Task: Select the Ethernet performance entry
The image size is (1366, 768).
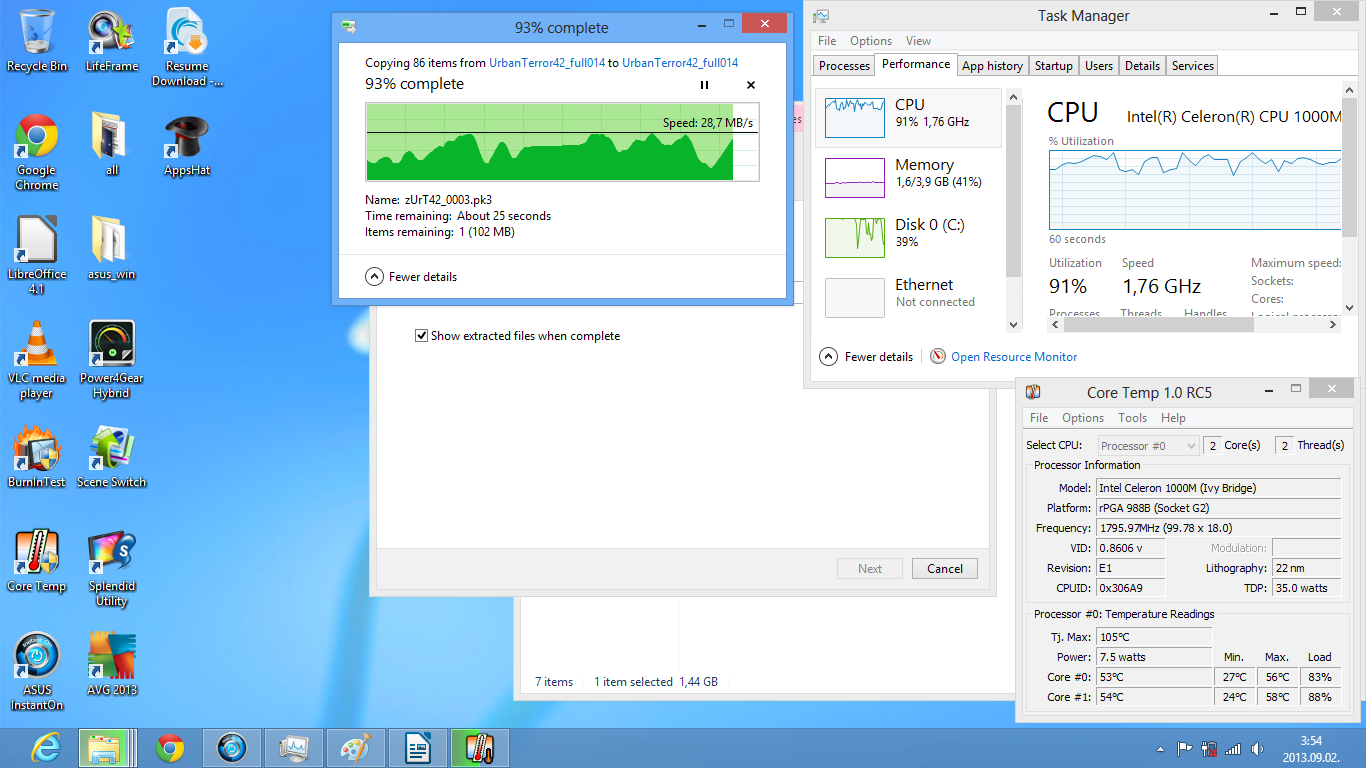Action: click(x=910, y=297)
